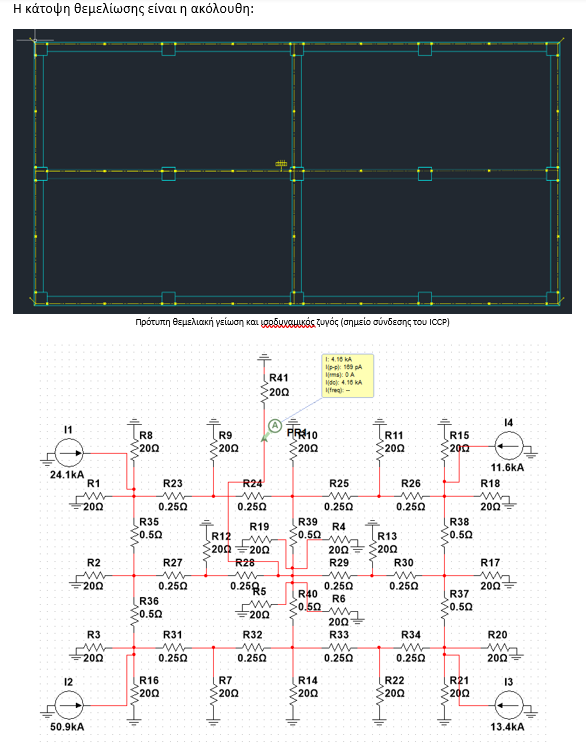Click the yellow probe current readout box
Viewport: 586px width, 749px height.
[x=348, y=375]
